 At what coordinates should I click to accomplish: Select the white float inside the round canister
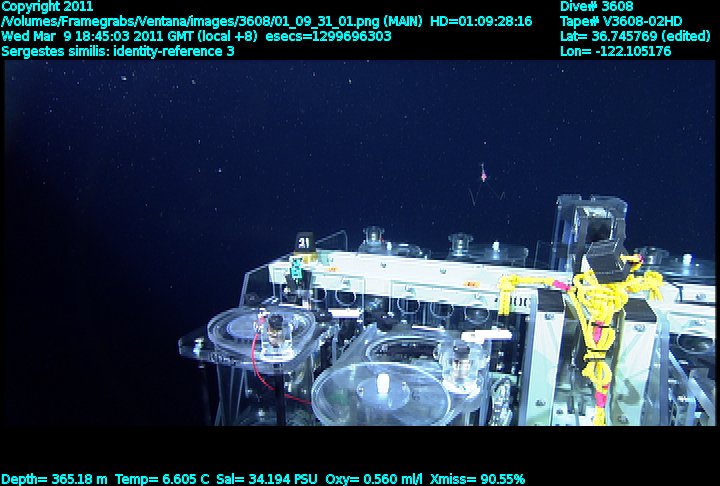(x=383, y=385)
